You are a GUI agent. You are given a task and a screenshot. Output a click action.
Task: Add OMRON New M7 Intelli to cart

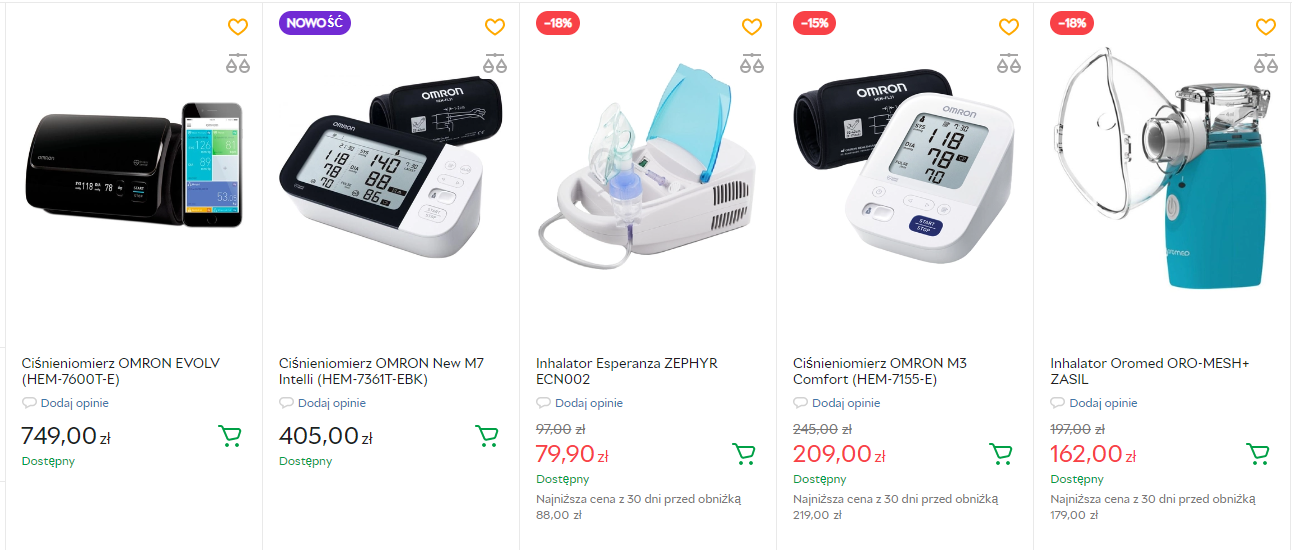(487, 436)
